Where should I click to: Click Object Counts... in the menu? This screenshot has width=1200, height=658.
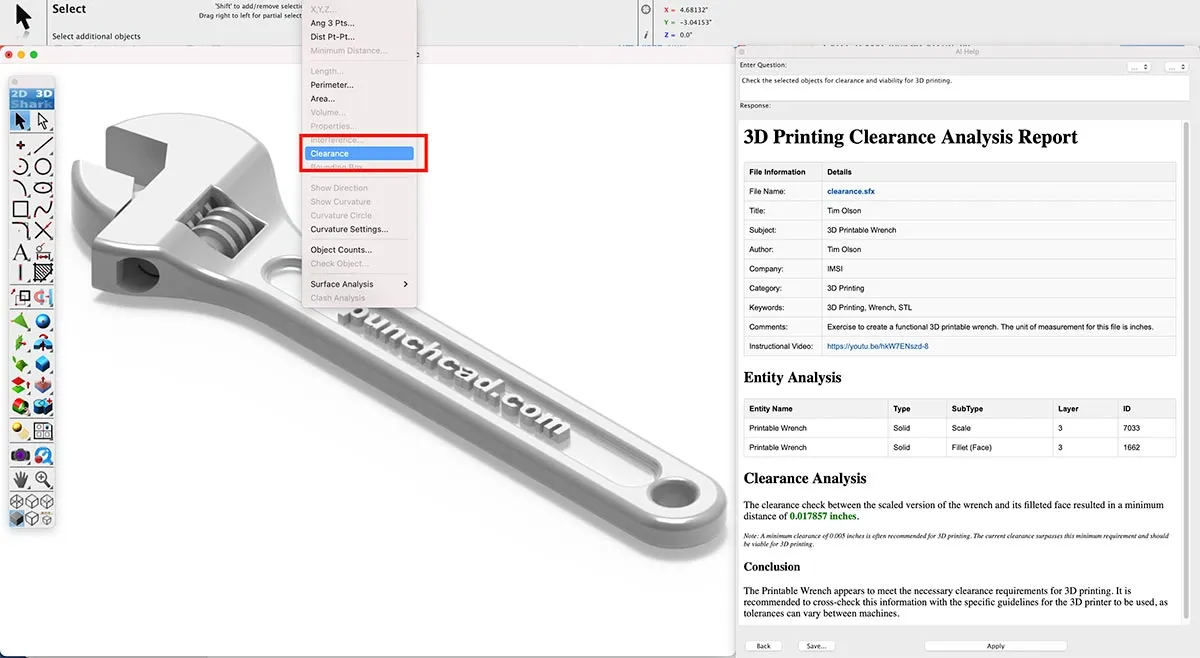pyautogui.click(x=341, y=250)
